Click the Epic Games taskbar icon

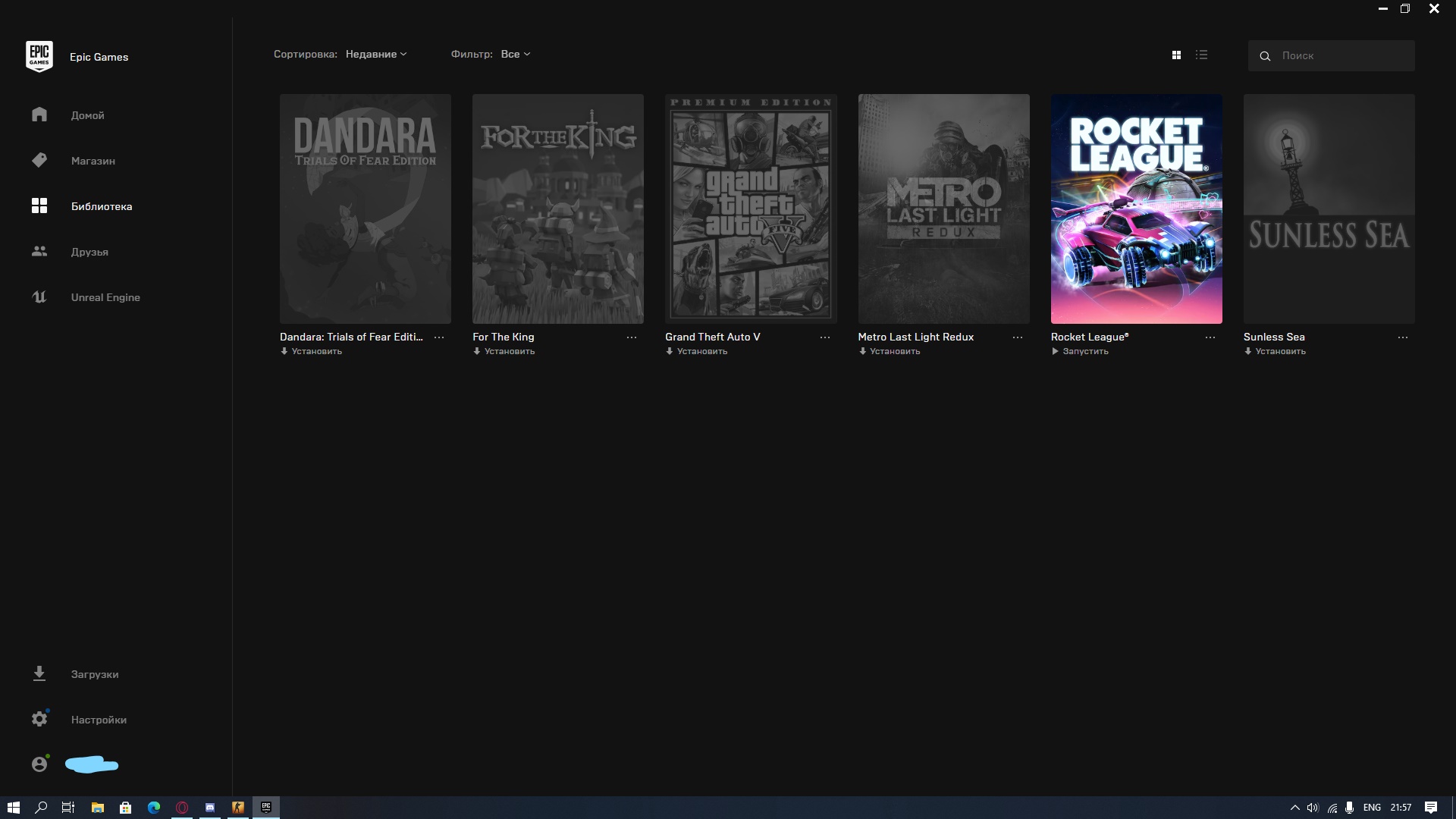[266, 808]
